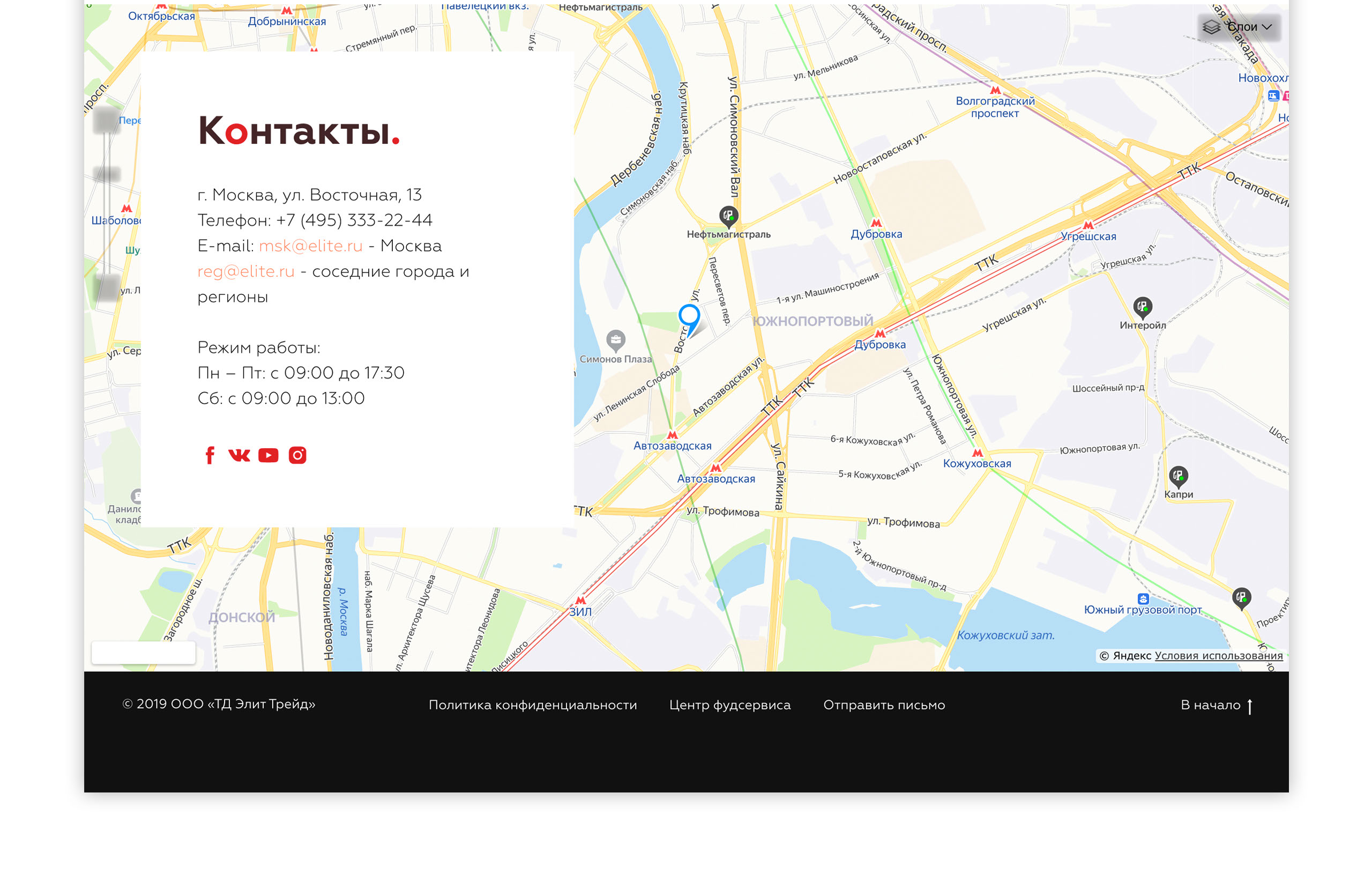Open Яндекс Условия использования link
The width and height of the screenshot is (1372, 874).
pyautogui.click(x=1219, y=656)
